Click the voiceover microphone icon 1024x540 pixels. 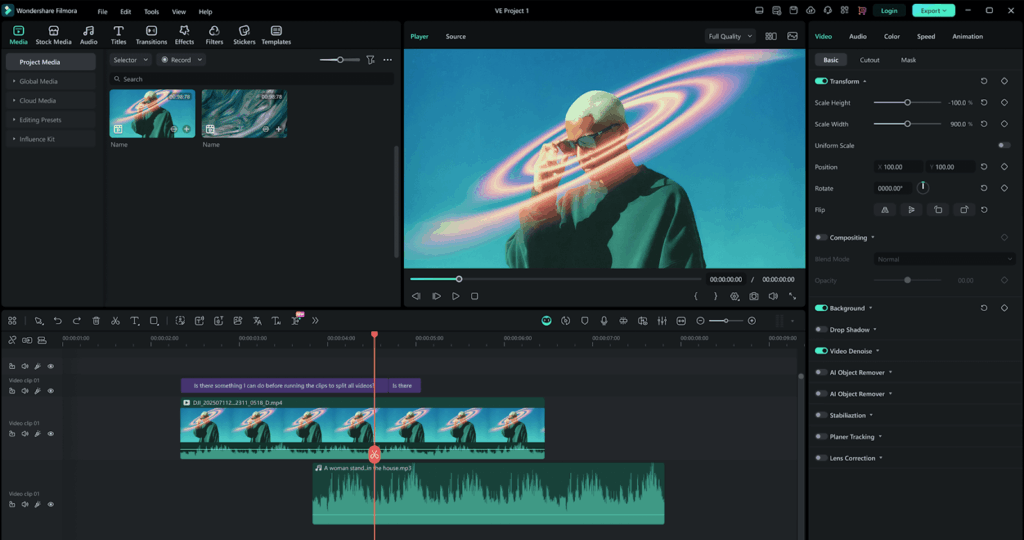(604, 321)
